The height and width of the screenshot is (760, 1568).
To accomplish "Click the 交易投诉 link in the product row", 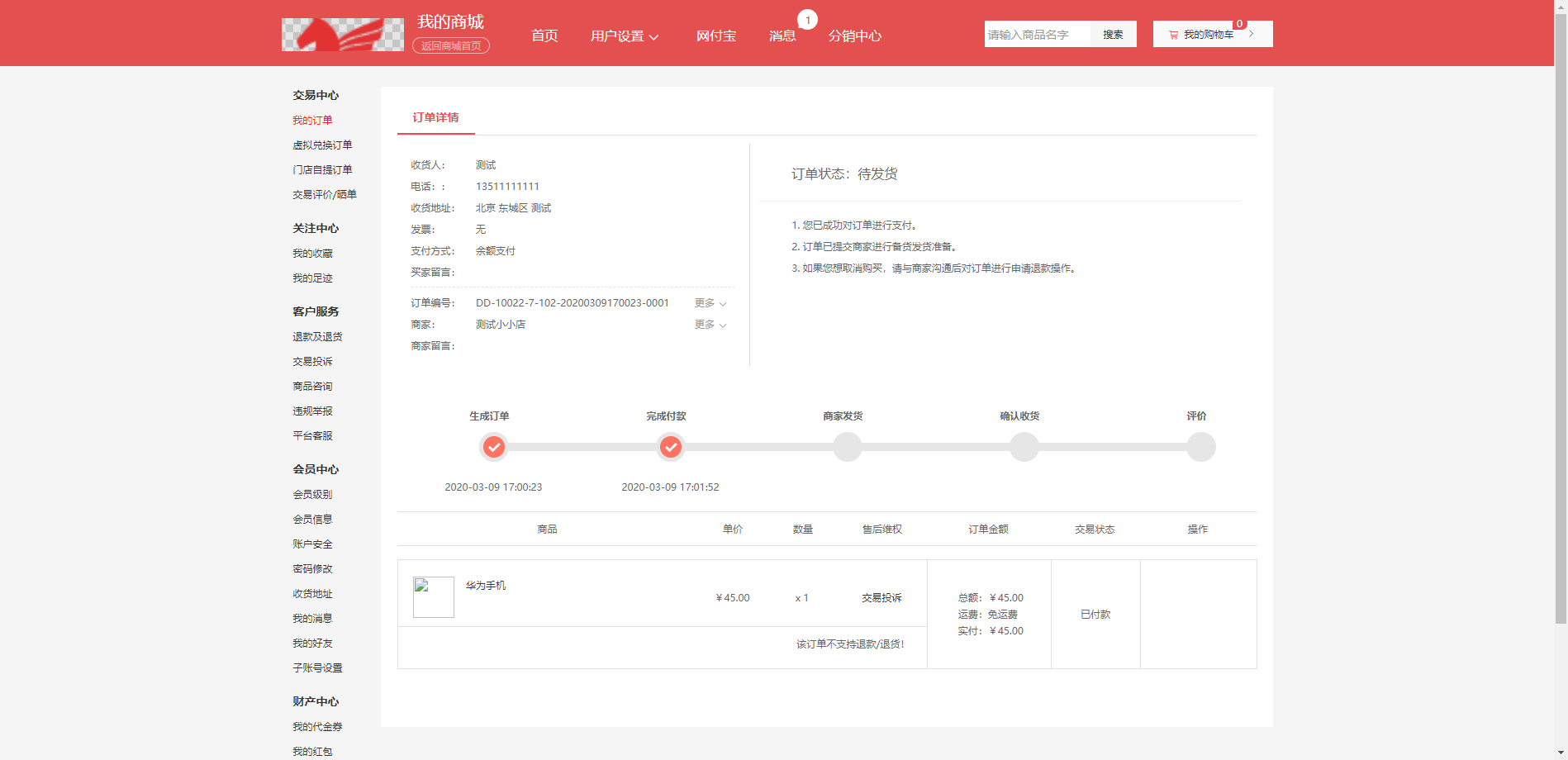I will (881, 598).
